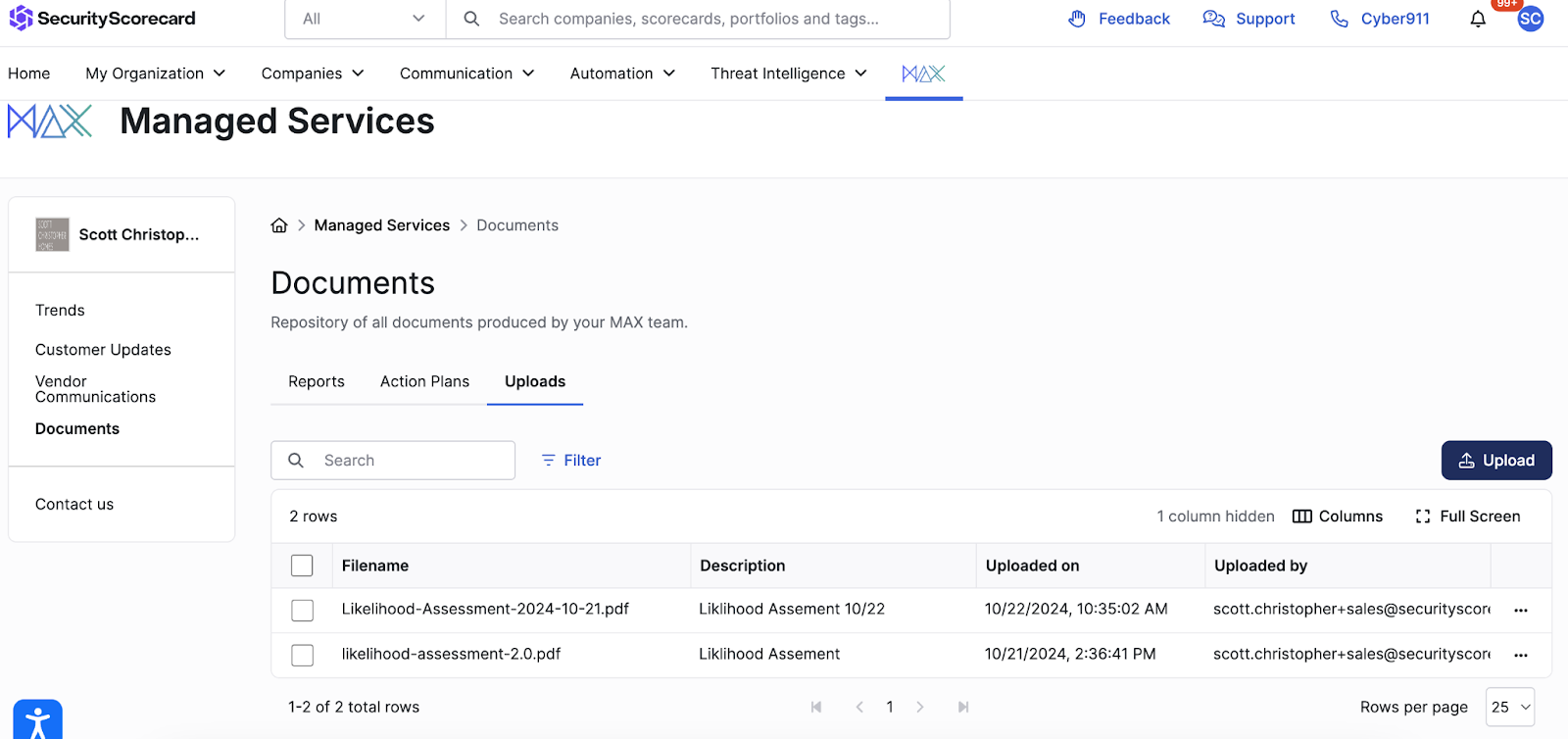1568x739 pixels.
Task: Switch table to Full Screen
Action: [x=1468, y=517]
